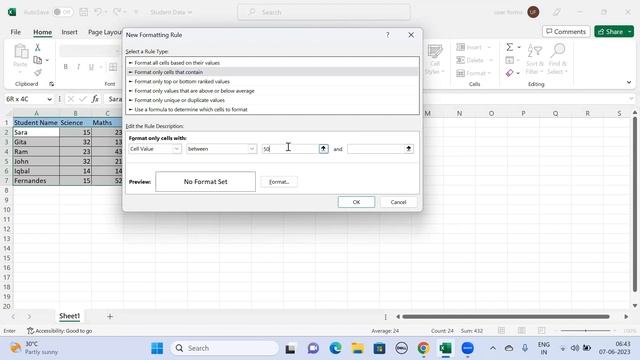The height and width of the screenshot is (360, 640).
Task: Open the File tab
Action: (x=16, y=32)
